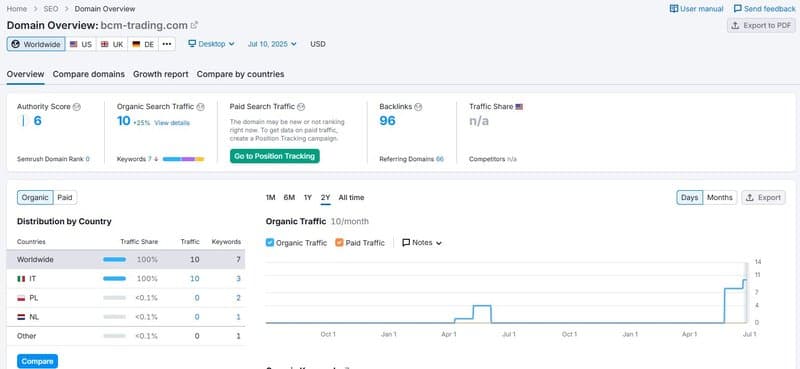Click the keywords distribution color bar

click(183, 159)
